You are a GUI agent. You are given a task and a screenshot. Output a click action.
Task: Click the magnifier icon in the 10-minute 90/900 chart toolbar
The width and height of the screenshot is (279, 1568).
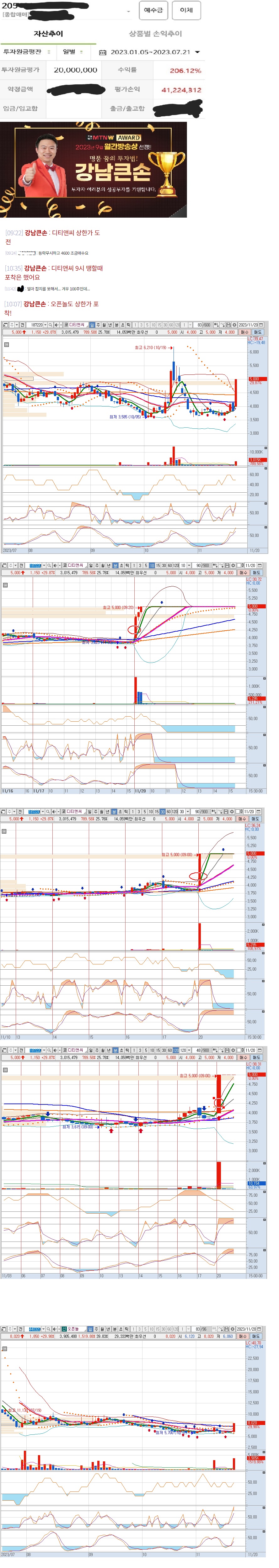click(49, 565)
